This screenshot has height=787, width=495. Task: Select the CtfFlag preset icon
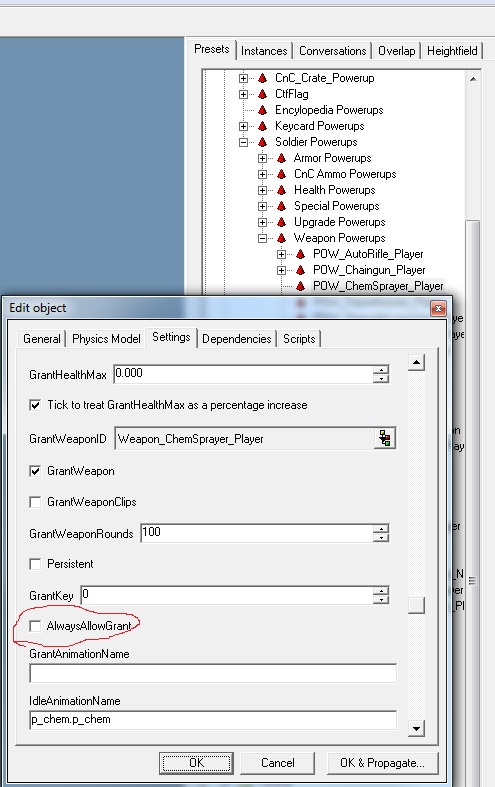[x=263, y=94]
